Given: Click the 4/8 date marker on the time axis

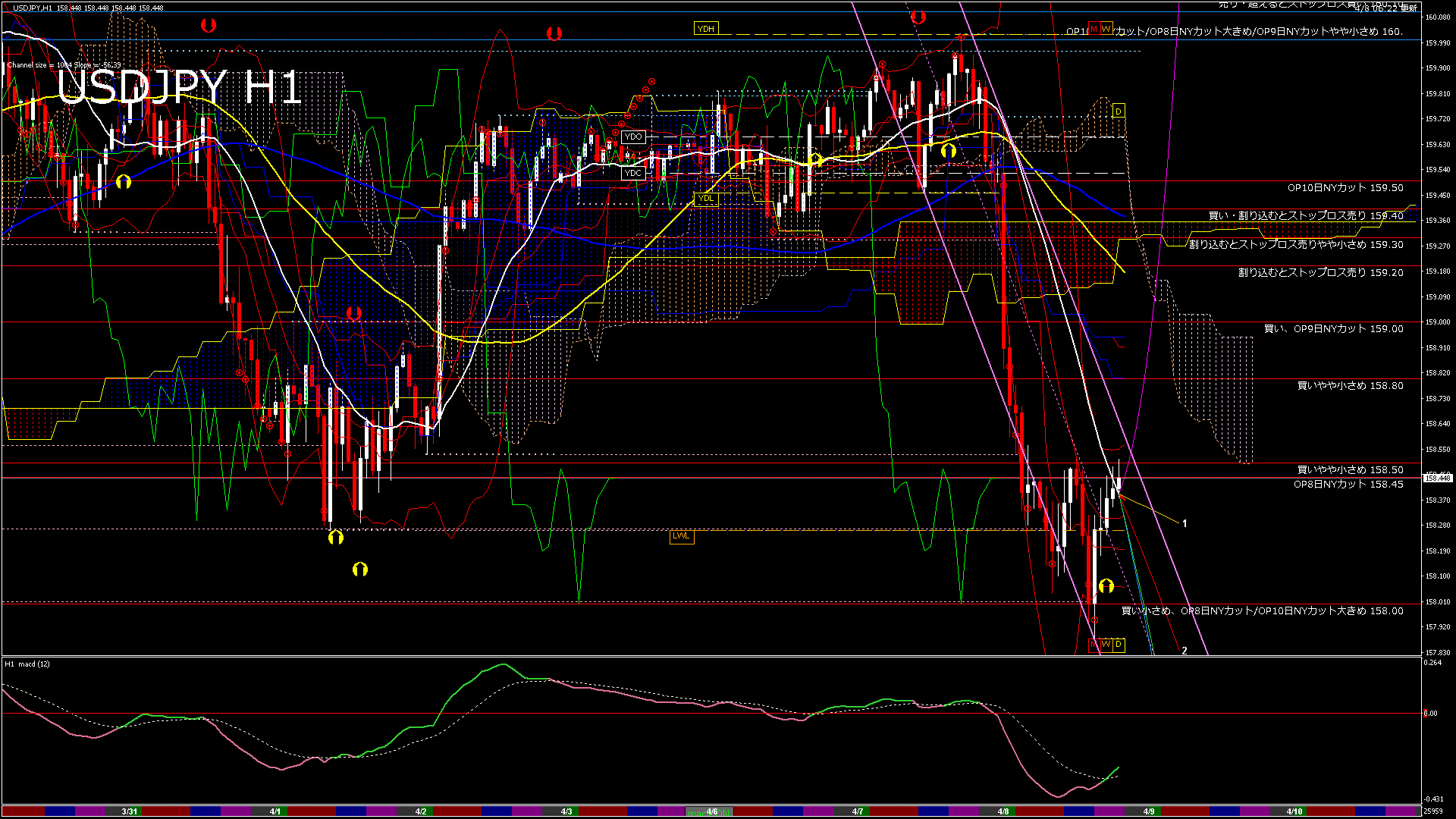Looking at the screenshot, I should [1003, 811].
